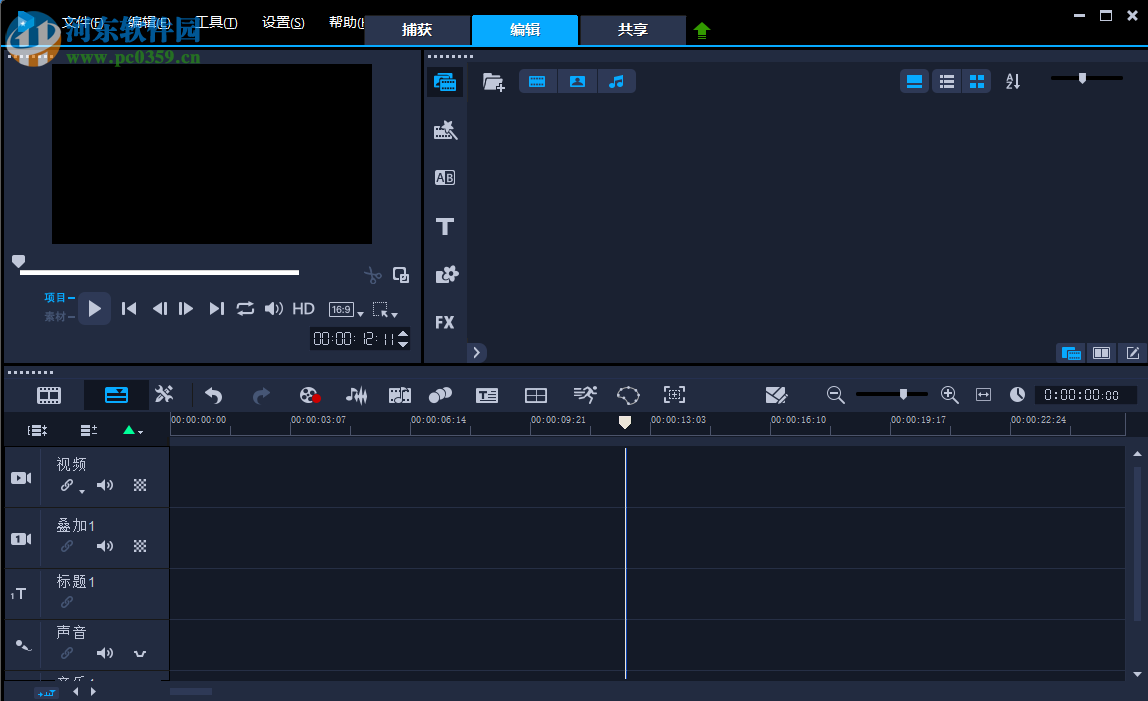Image resolution: width=1148 pixels, height=701 pixels.
Task: Click the scissors split clip icon
Action: tap(373, 275)
